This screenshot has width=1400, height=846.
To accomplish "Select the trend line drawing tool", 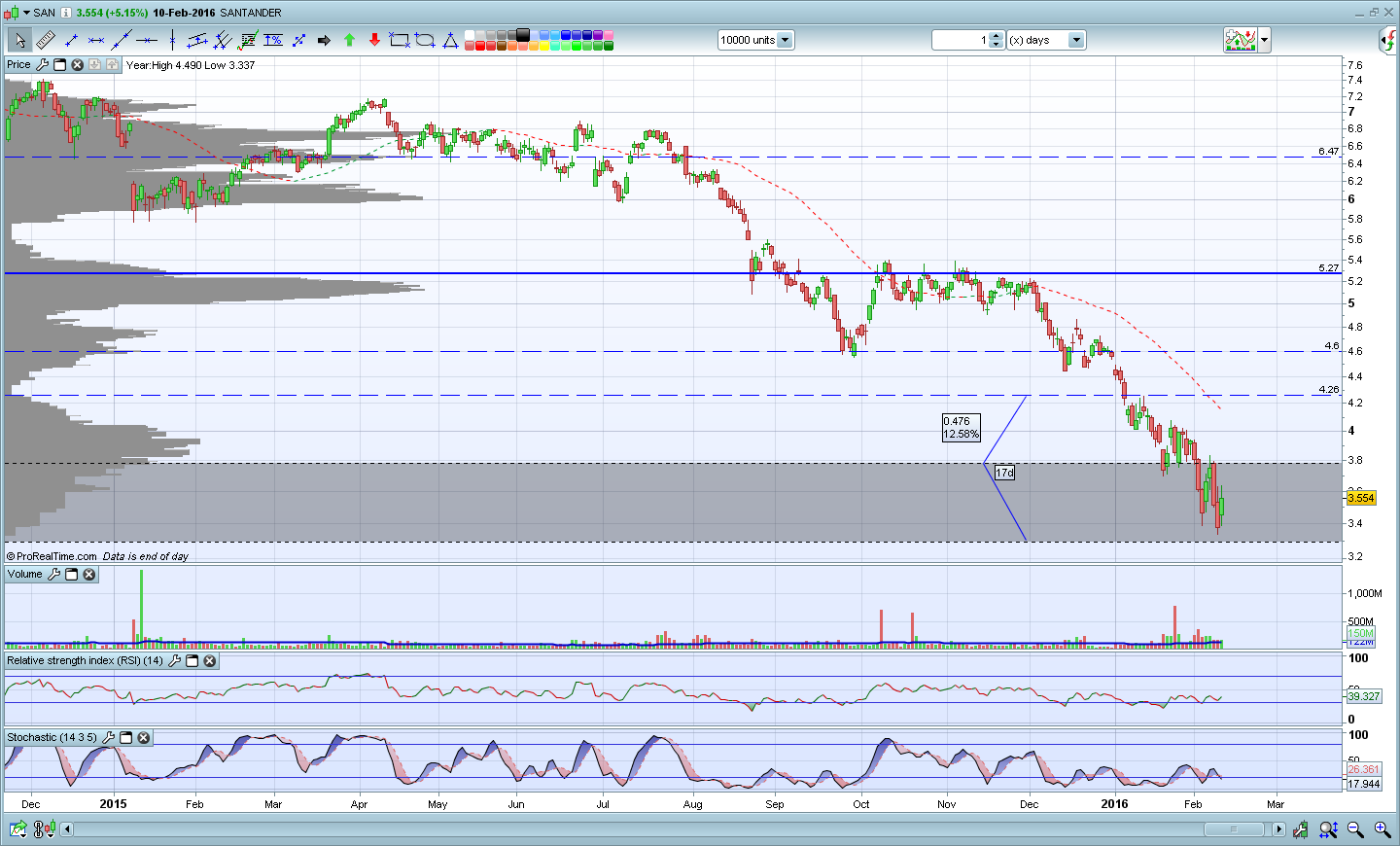I will pos(122,40).
